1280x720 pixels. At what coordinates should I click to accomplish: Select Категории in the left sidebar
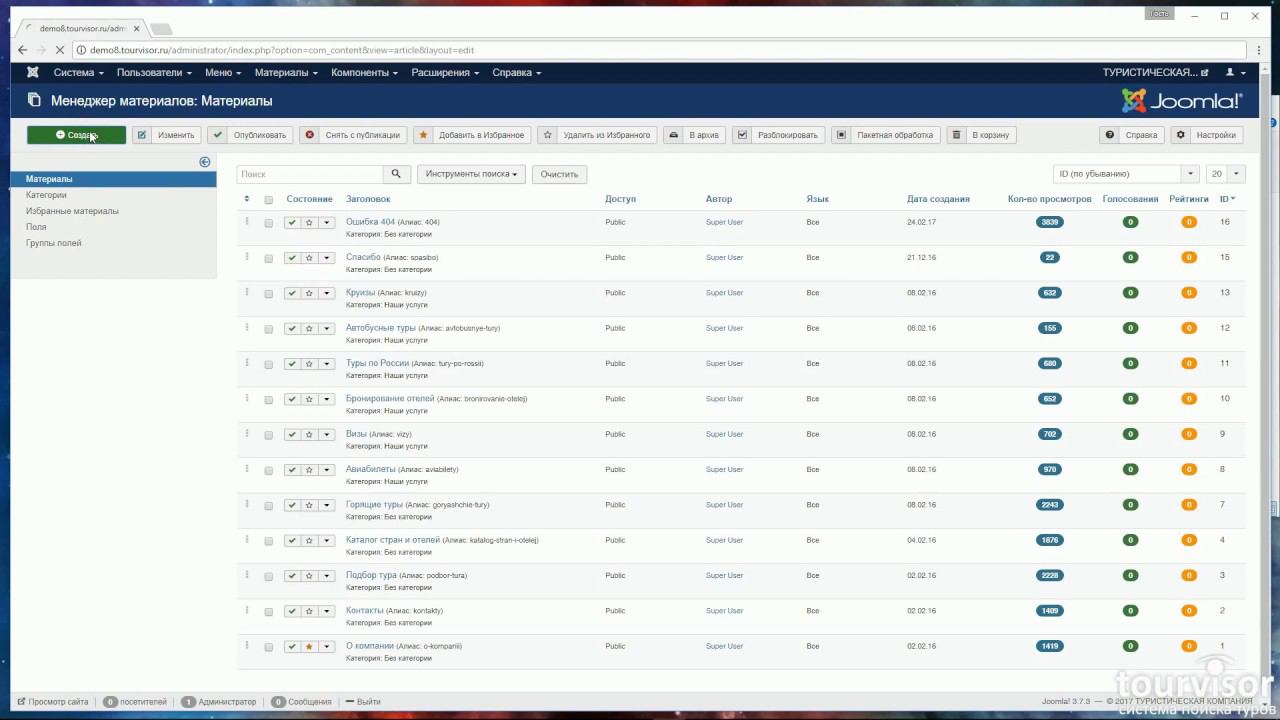(46, 195)
